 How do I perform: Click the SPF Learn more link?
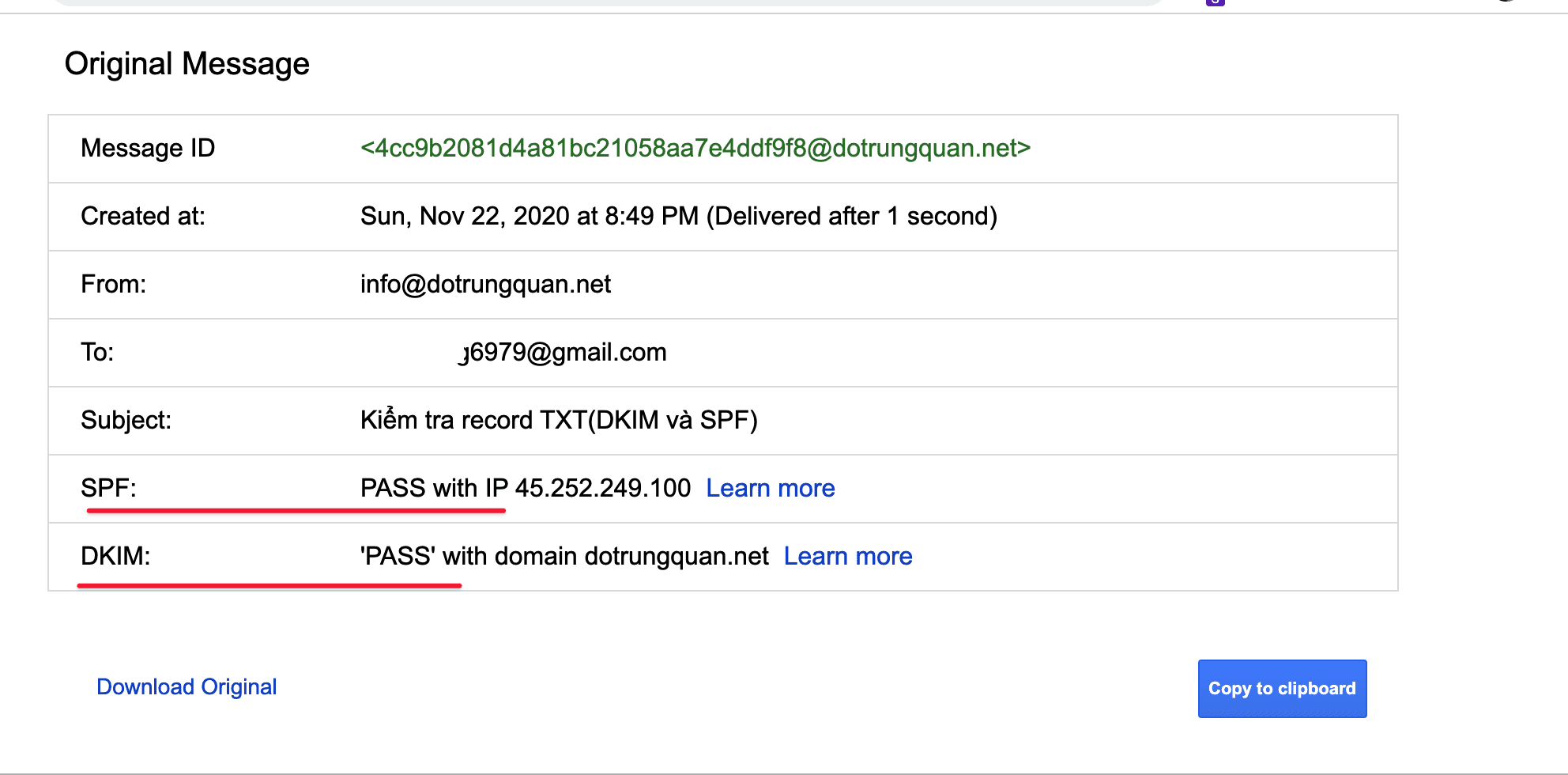(770, 488)
